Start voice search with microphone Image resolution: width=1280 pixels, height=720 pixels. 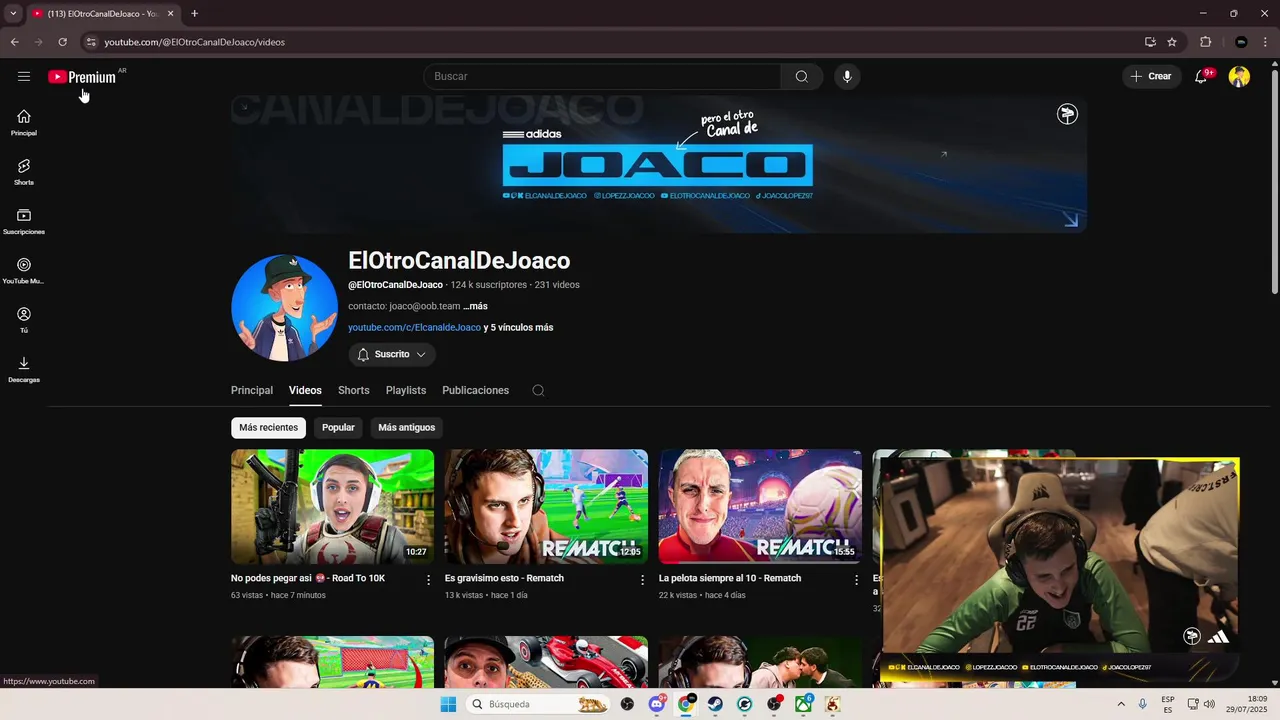coord(847,76)
